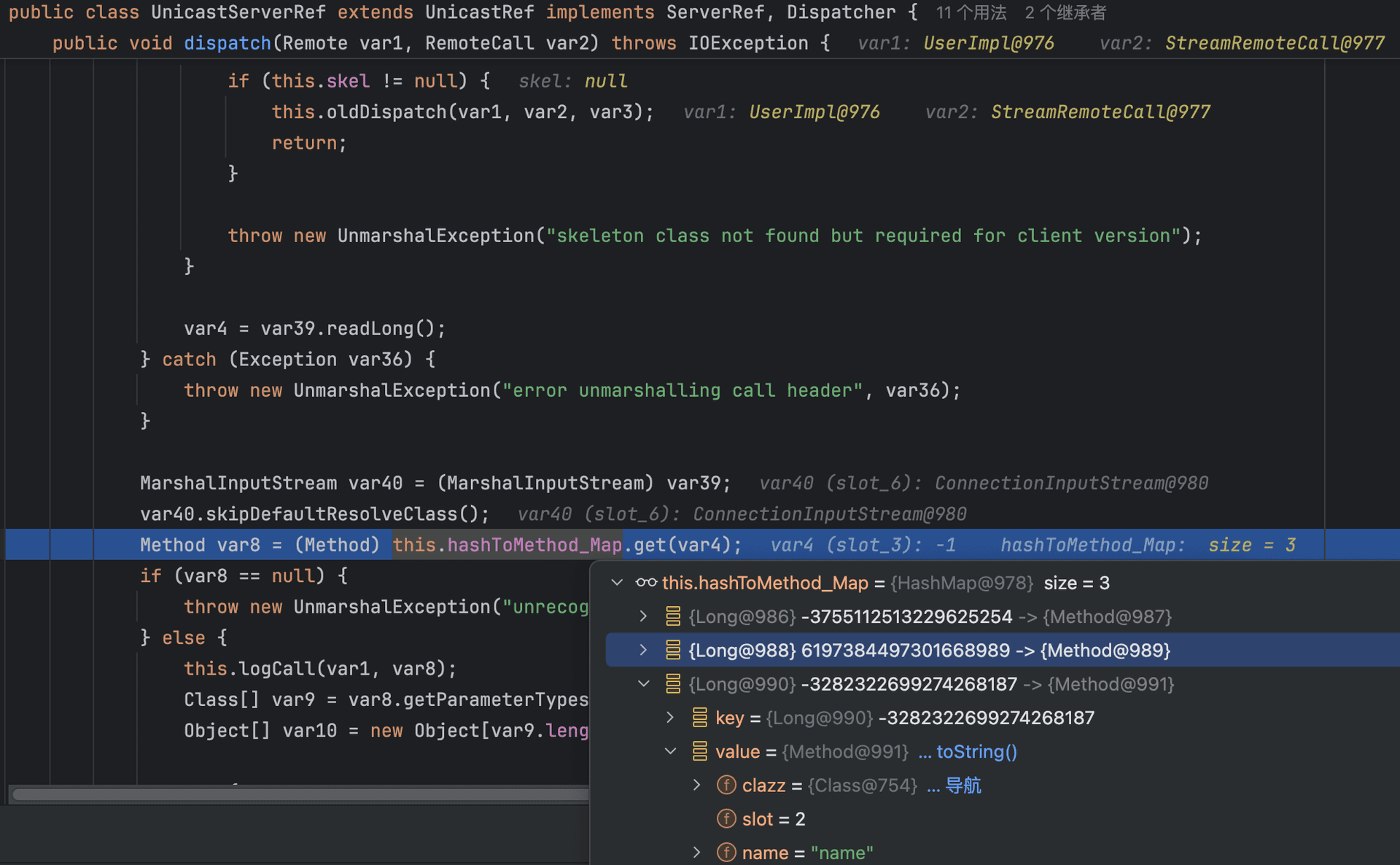Expand the Long@986 map entry

(643, 616)
